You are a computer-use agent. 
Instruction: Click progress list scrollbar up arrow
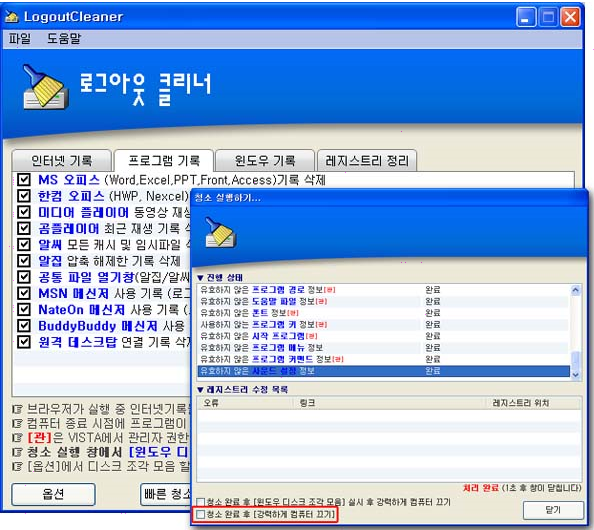(x=575, y=290)
